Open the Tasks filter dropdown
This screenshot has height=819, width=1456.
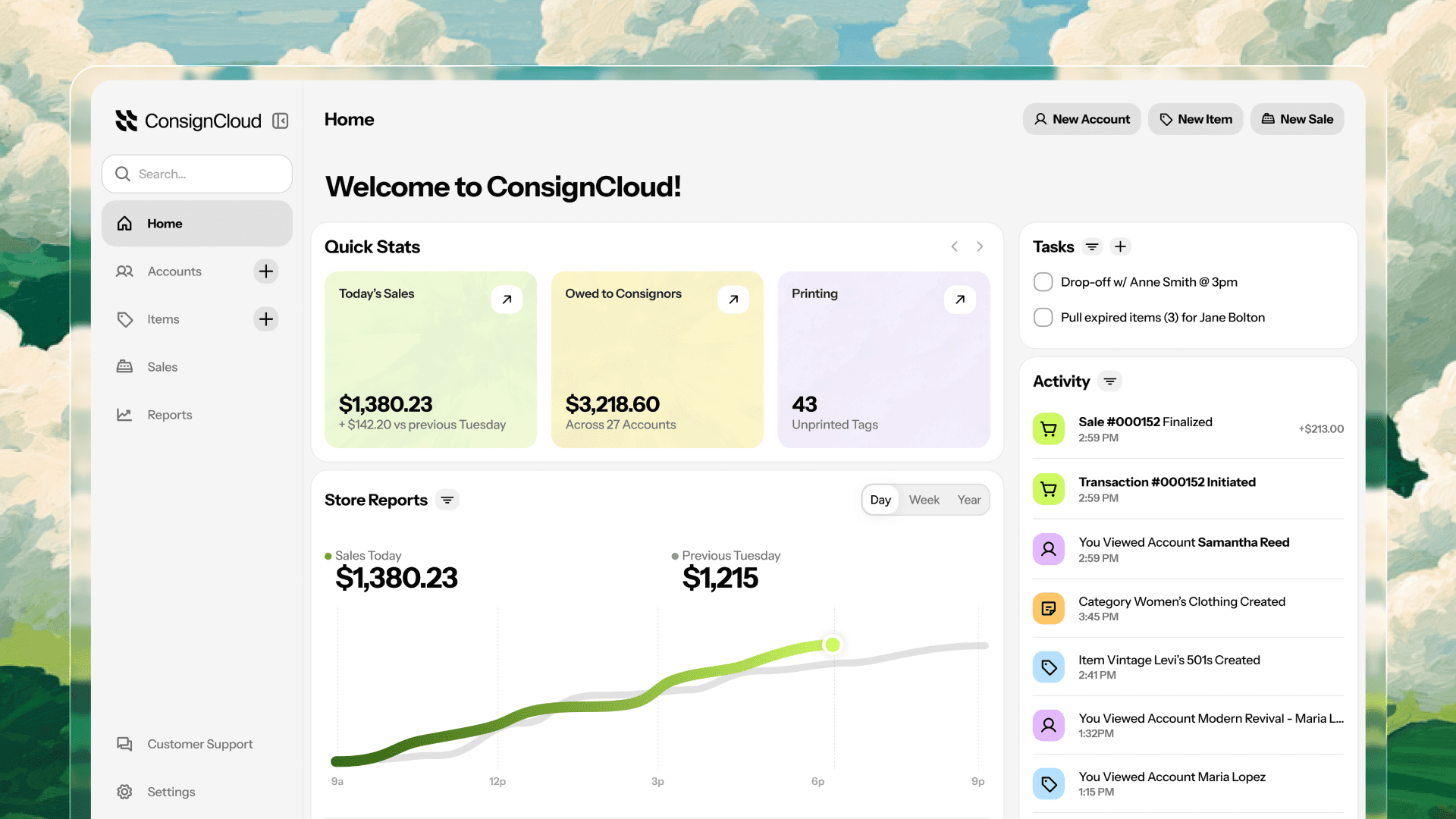pos(1092,246)
